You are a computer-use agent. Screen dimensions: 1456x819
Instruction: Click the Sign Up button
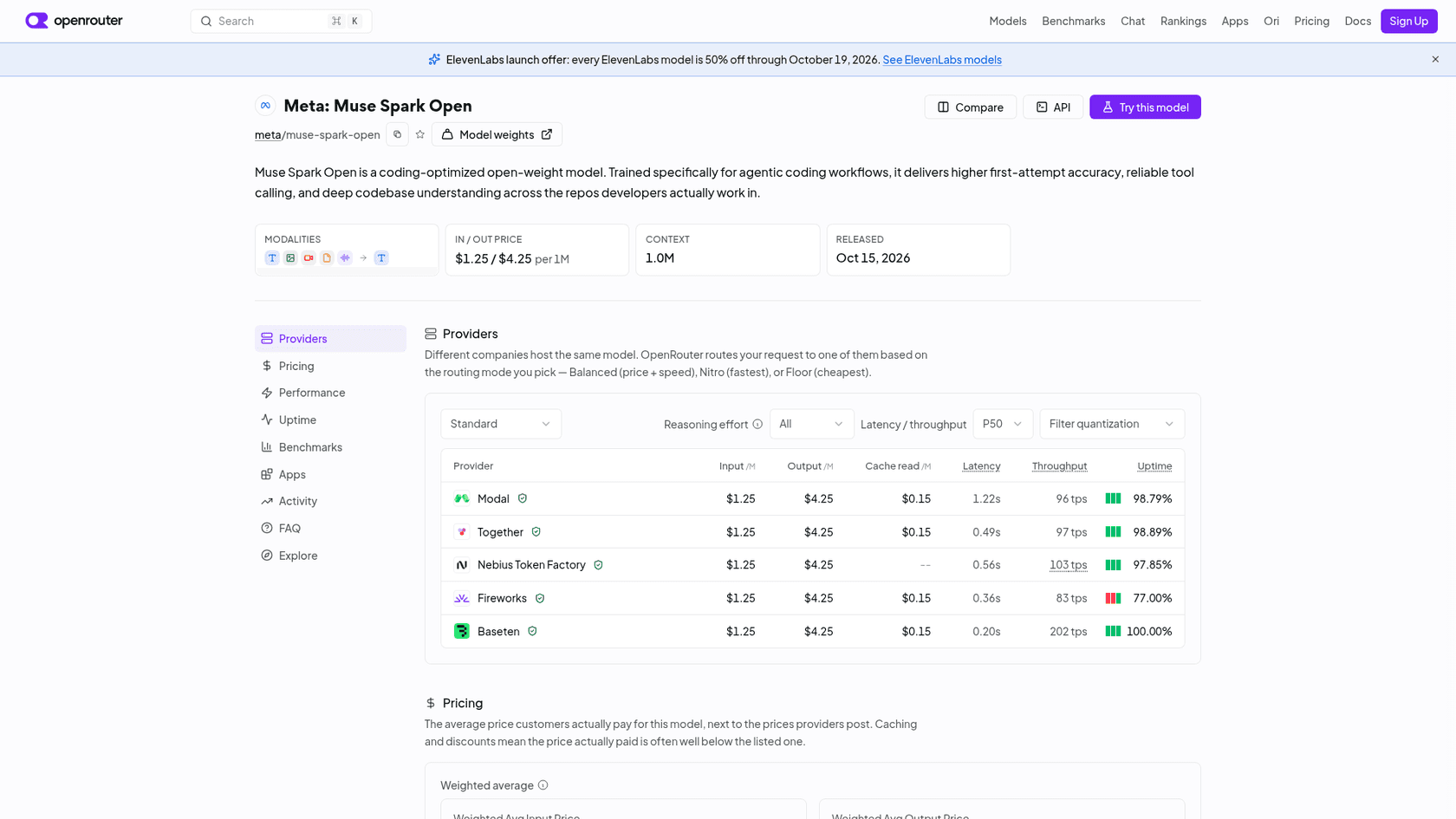[1408, 21]
